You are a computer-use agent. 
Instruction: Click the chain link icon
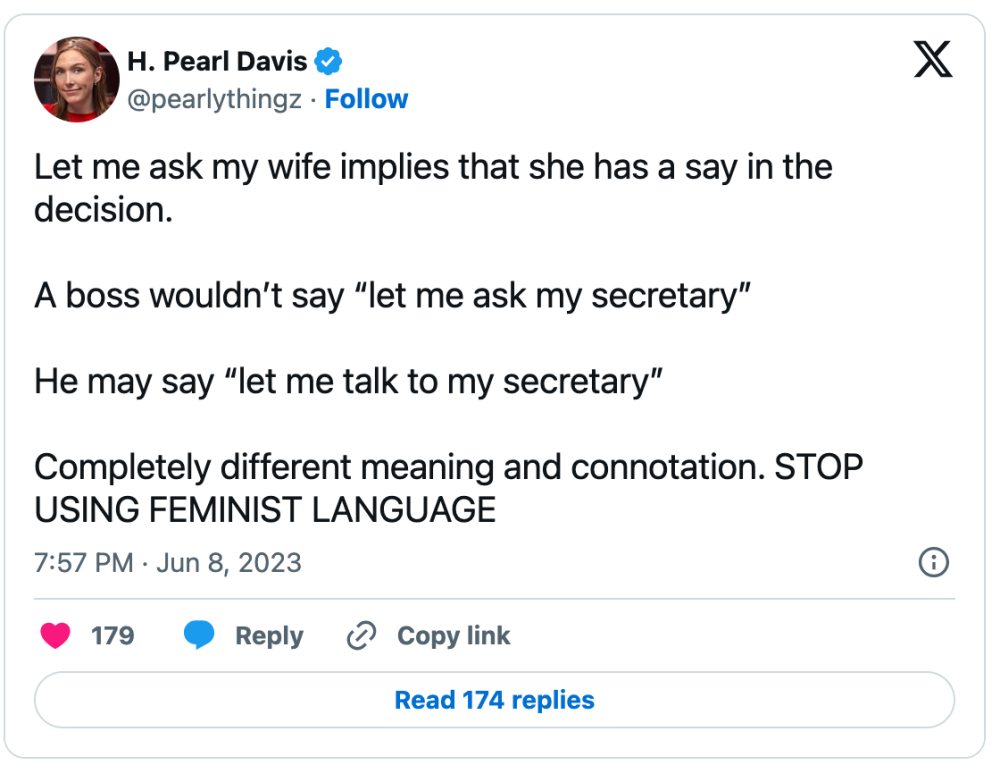361,635
